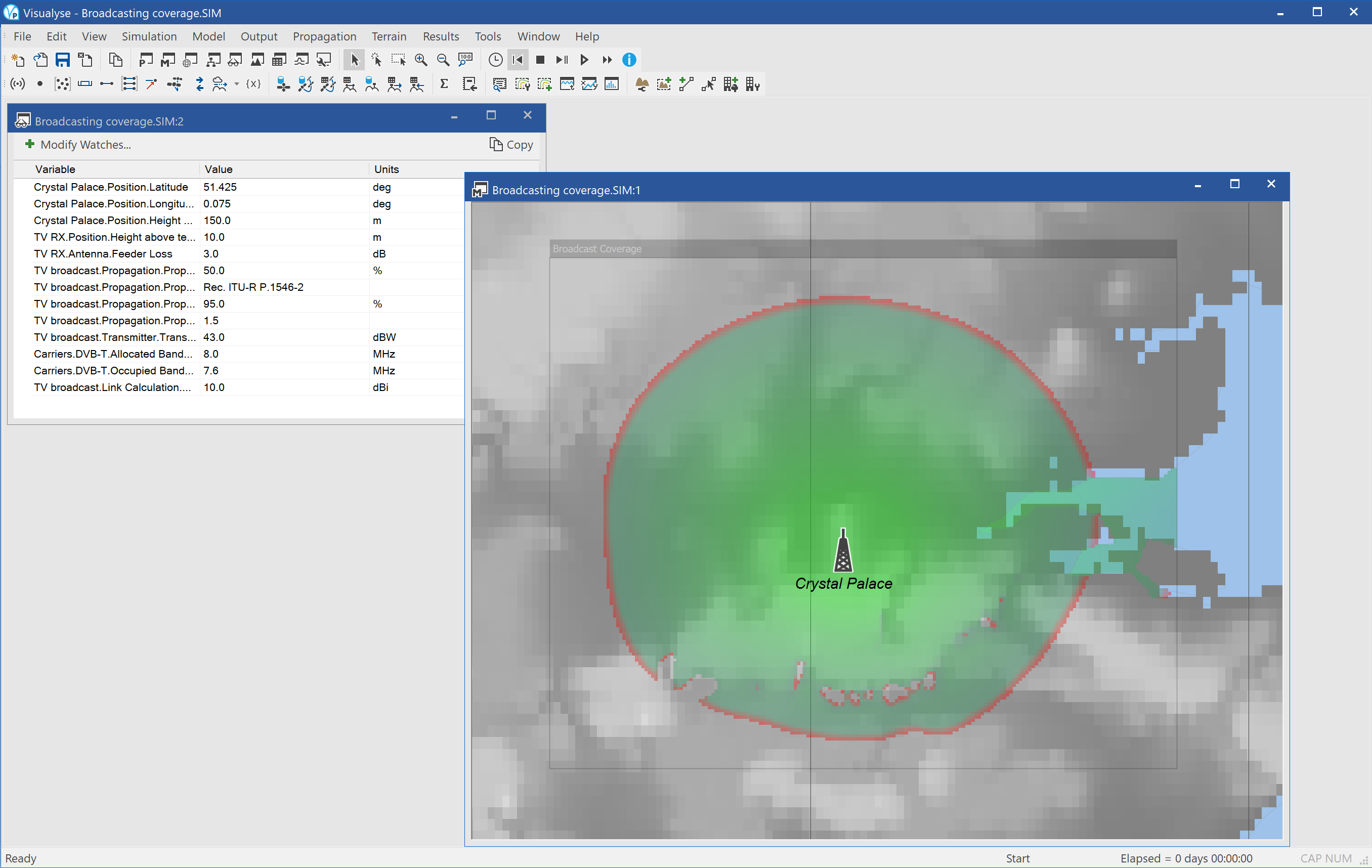Open the Model menu
The width and height of the screenshot is (1372, 868).
[x=208, y=36]
